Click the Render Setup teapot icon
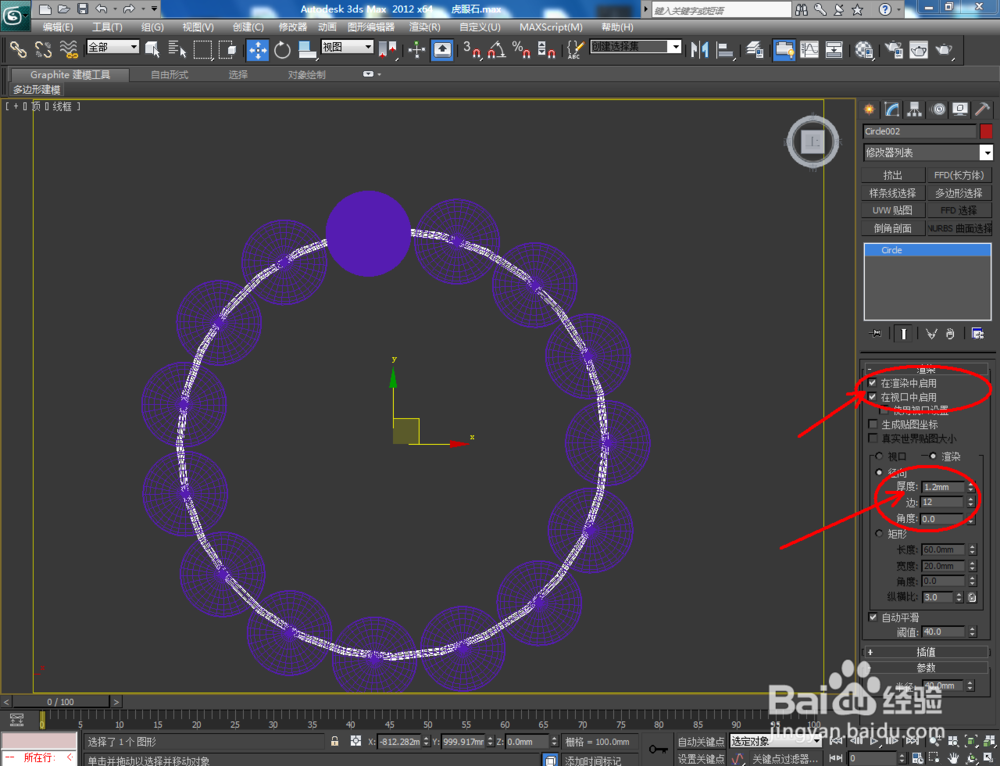Screen dimensions: 1000x766 coord(894,49)
